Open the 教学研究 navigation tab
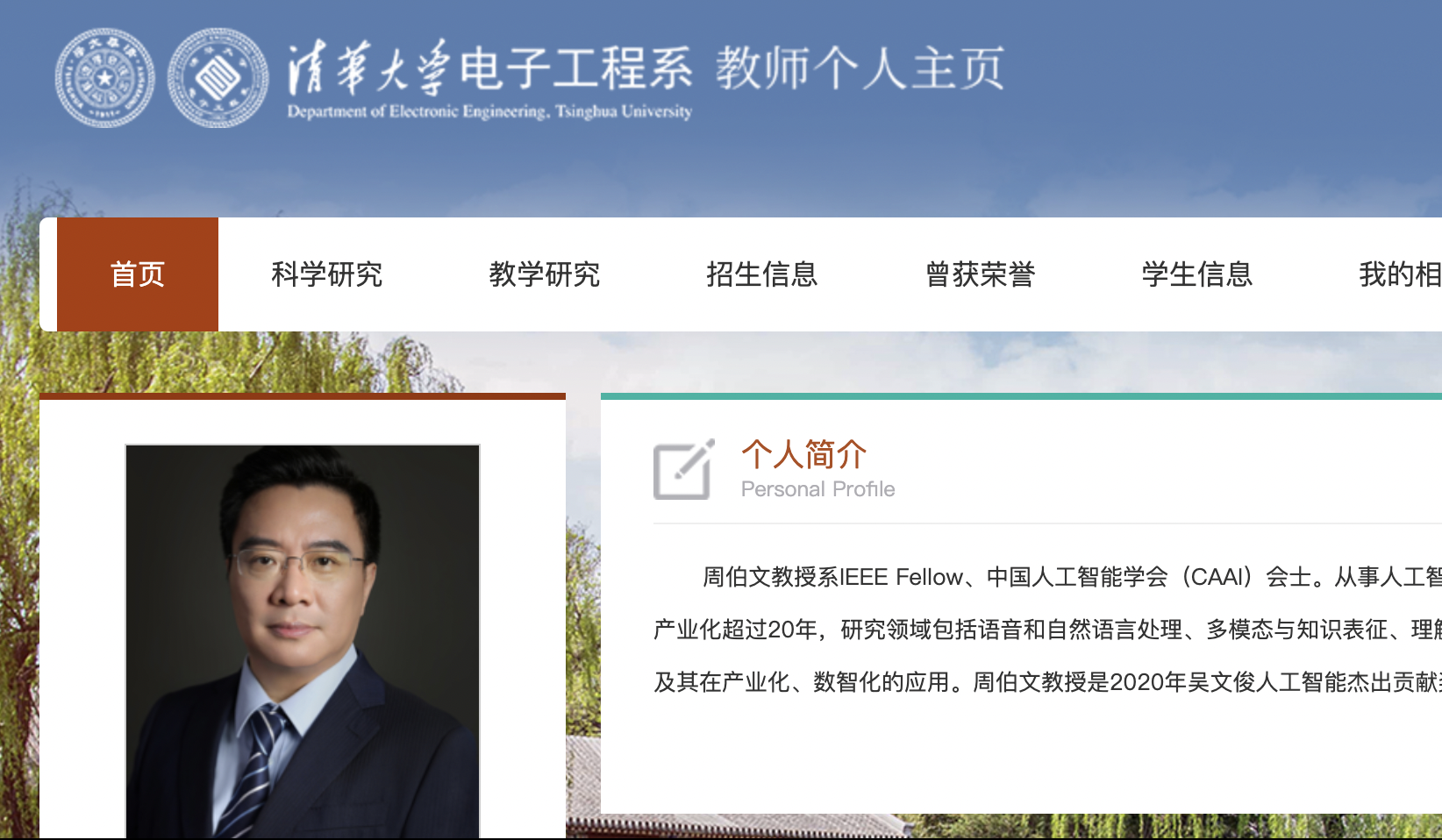 click(545, 274)
